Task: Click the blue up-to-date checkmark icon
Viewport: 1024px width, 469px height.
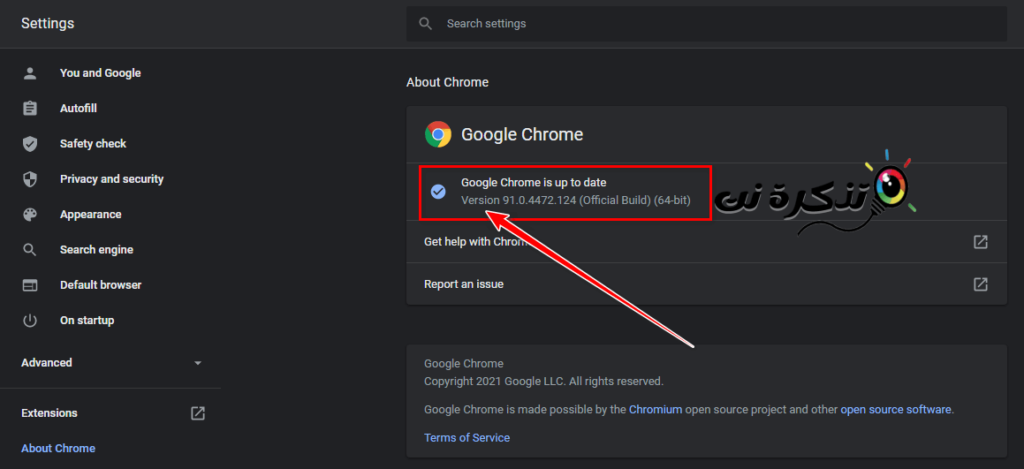Action: click(x=438, y=191)
